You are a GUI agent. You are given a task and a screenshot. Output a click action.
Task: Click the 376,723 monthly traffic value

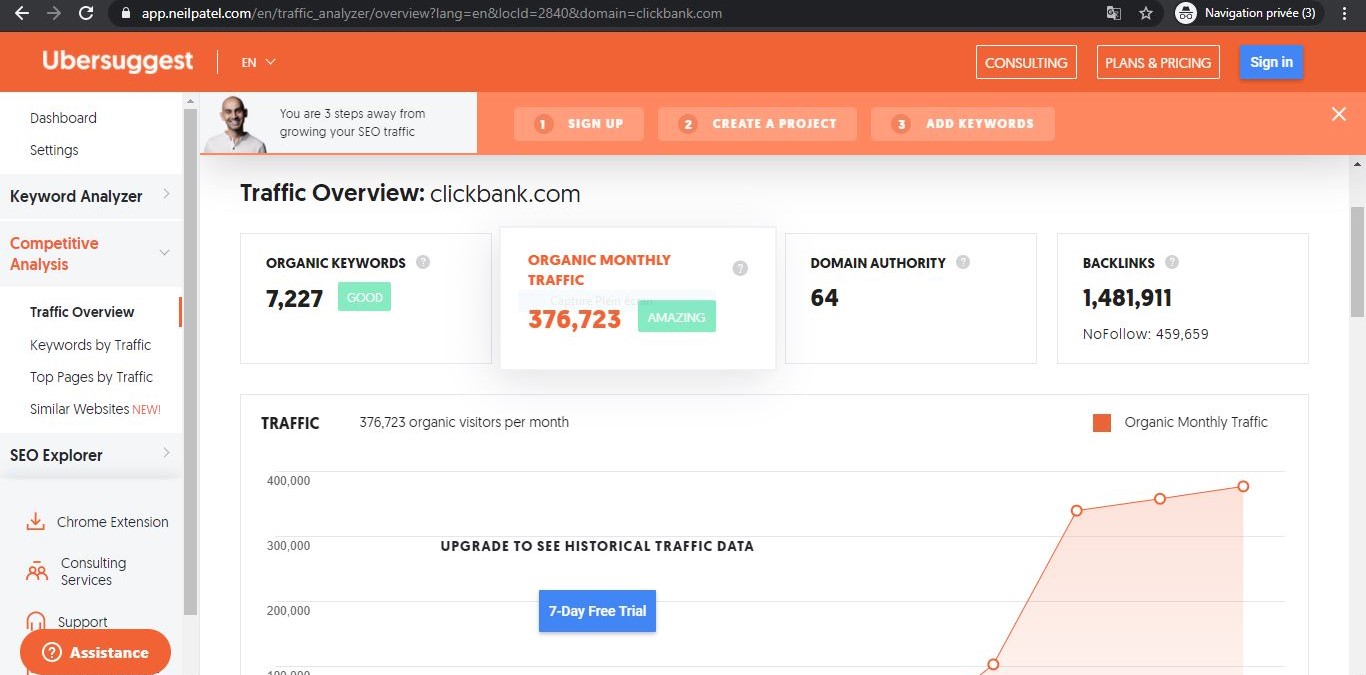[x=575, y=319]
